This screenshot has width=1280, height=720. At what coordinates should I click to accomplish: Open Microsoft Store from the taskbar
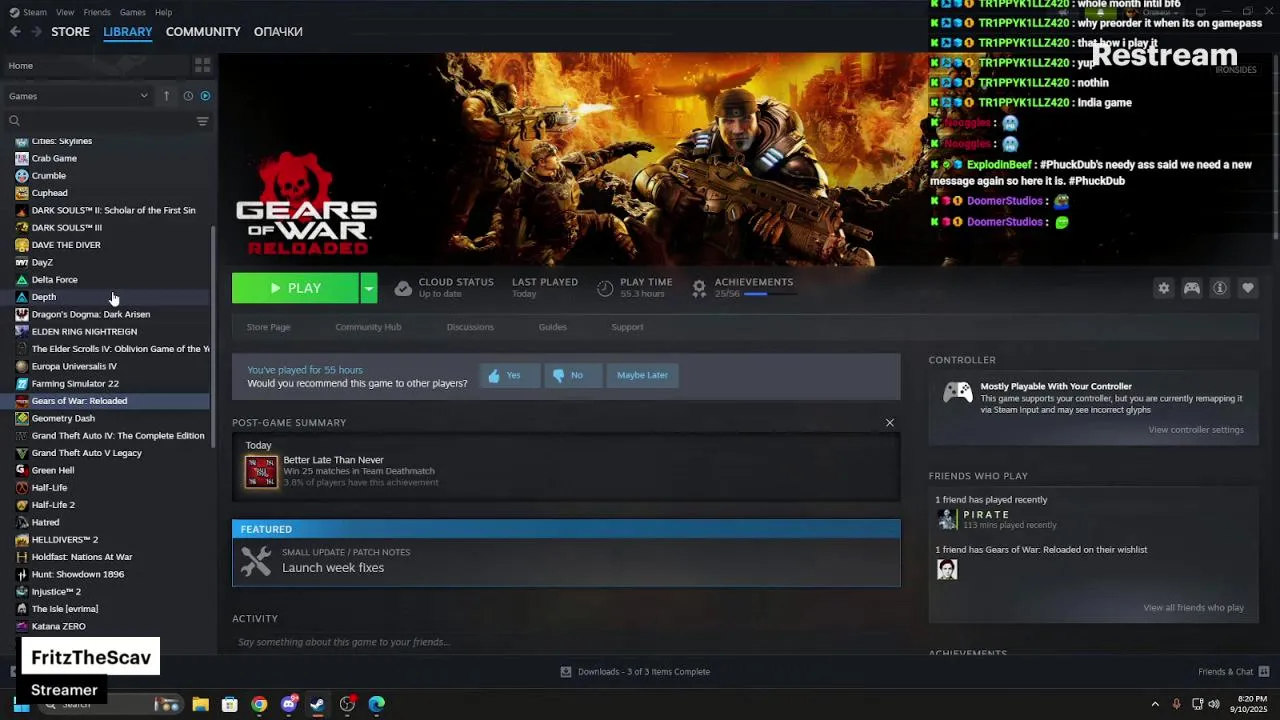click(230, 704)
